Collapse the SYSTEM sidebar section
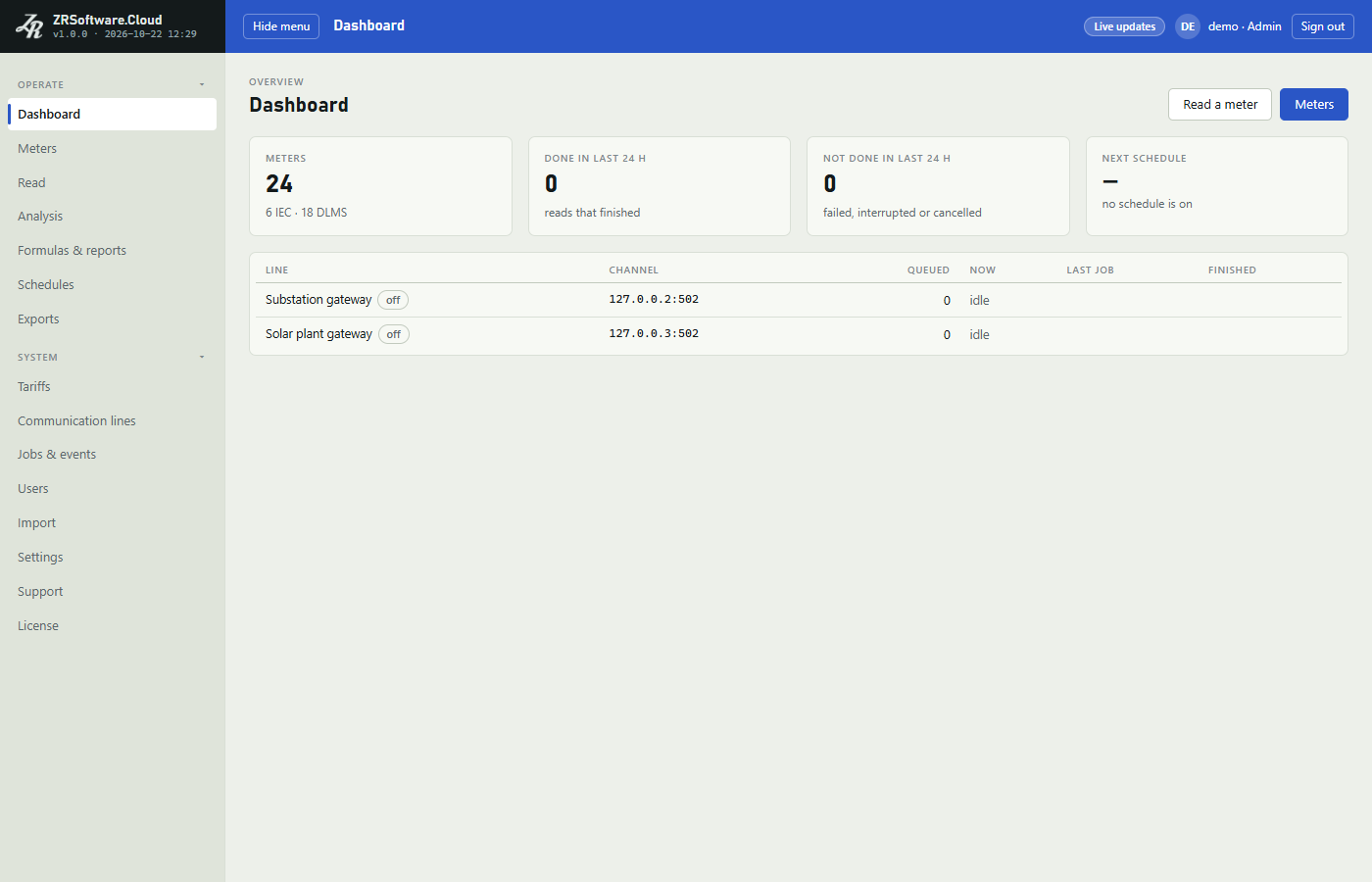Viewport: 1372px width, 882px height. point(113,357)
